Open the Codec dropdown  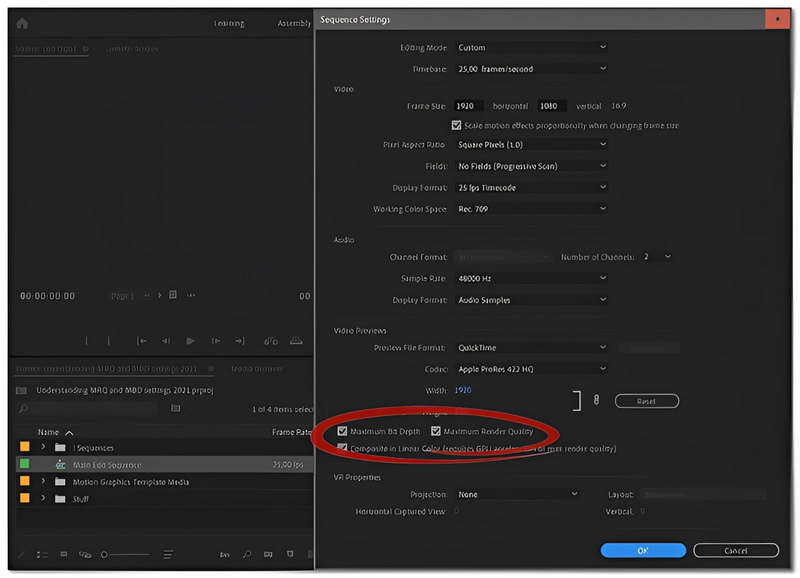point(531,369)
